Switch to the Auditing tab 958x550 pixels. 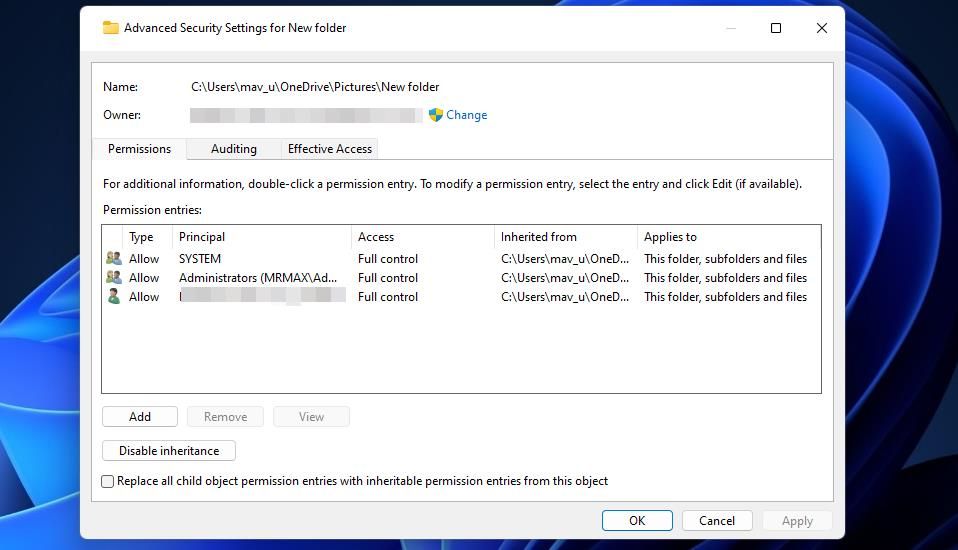coord(233,149)
